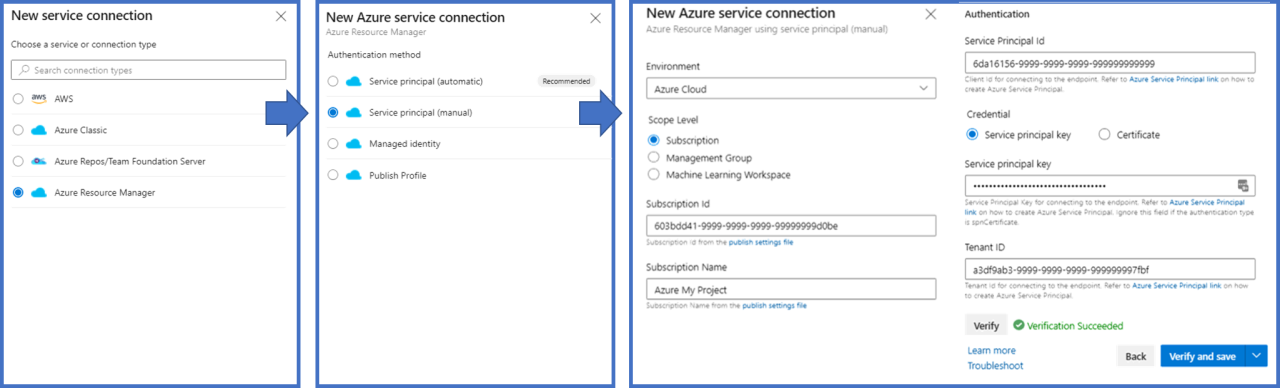Select the Azure Classic radio button

[x=18, y=130]
